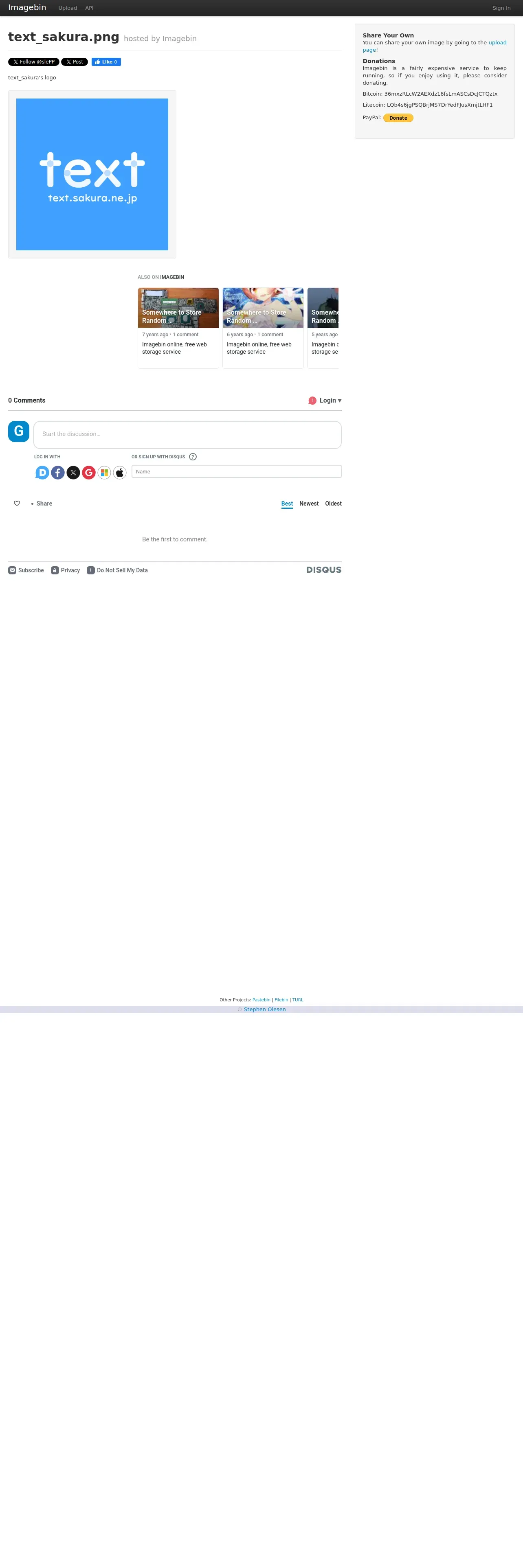Click the DISQUS logo in the footer
The width and height of the screenshot is (523, 1568).
pos(324,570)
